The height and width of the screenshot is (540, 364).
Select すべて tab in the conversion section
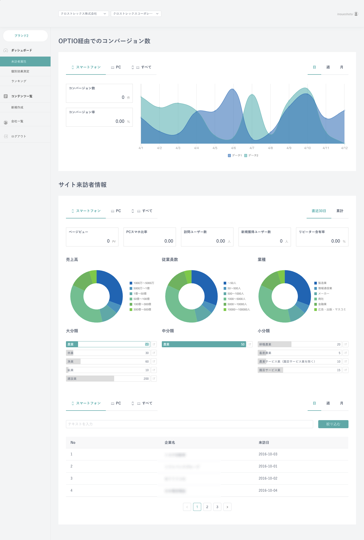click(142, 67)
